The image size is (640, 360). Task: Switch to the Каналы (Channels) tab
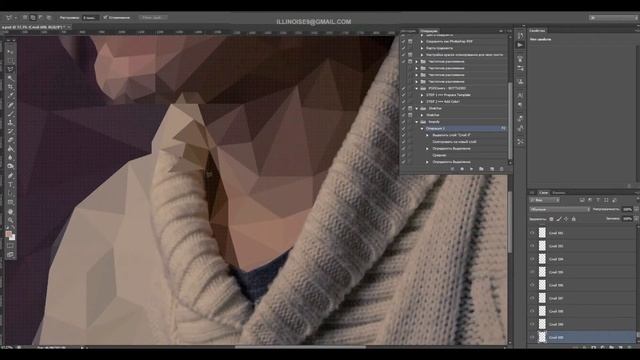point(558,193)
